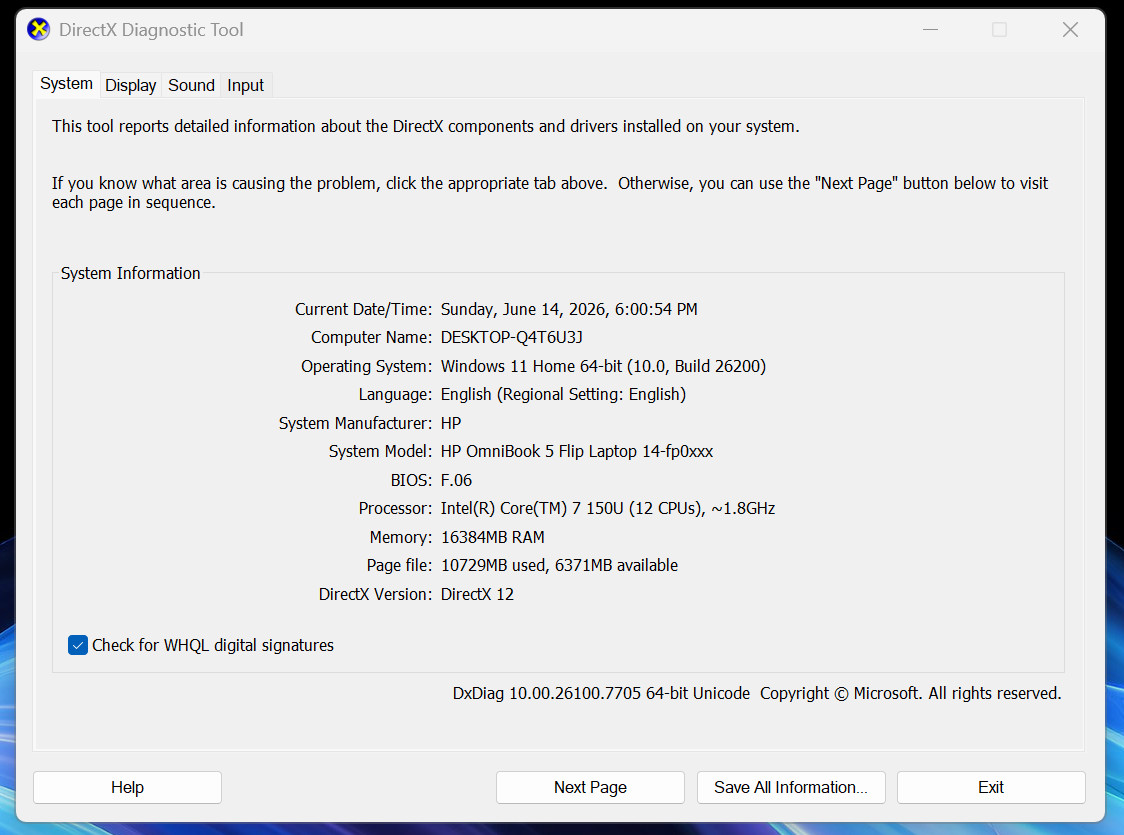This screenshot has width=1124, height=835.
Task: Close the window with the X button
Action: click(x=1070, y=29)
